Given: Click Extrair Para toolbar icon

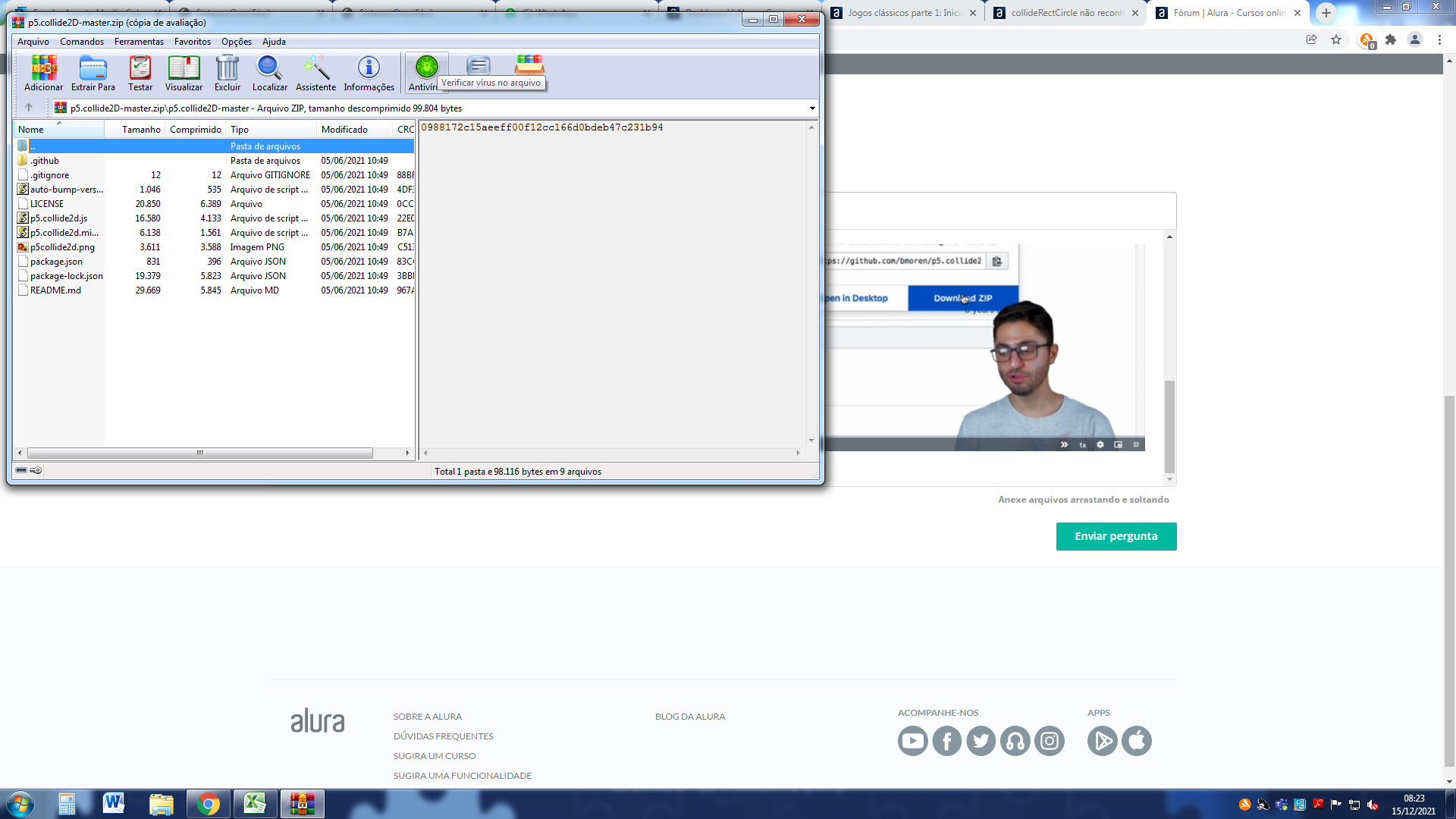Looking at the screenshot, I should click(x=93, y=74).
